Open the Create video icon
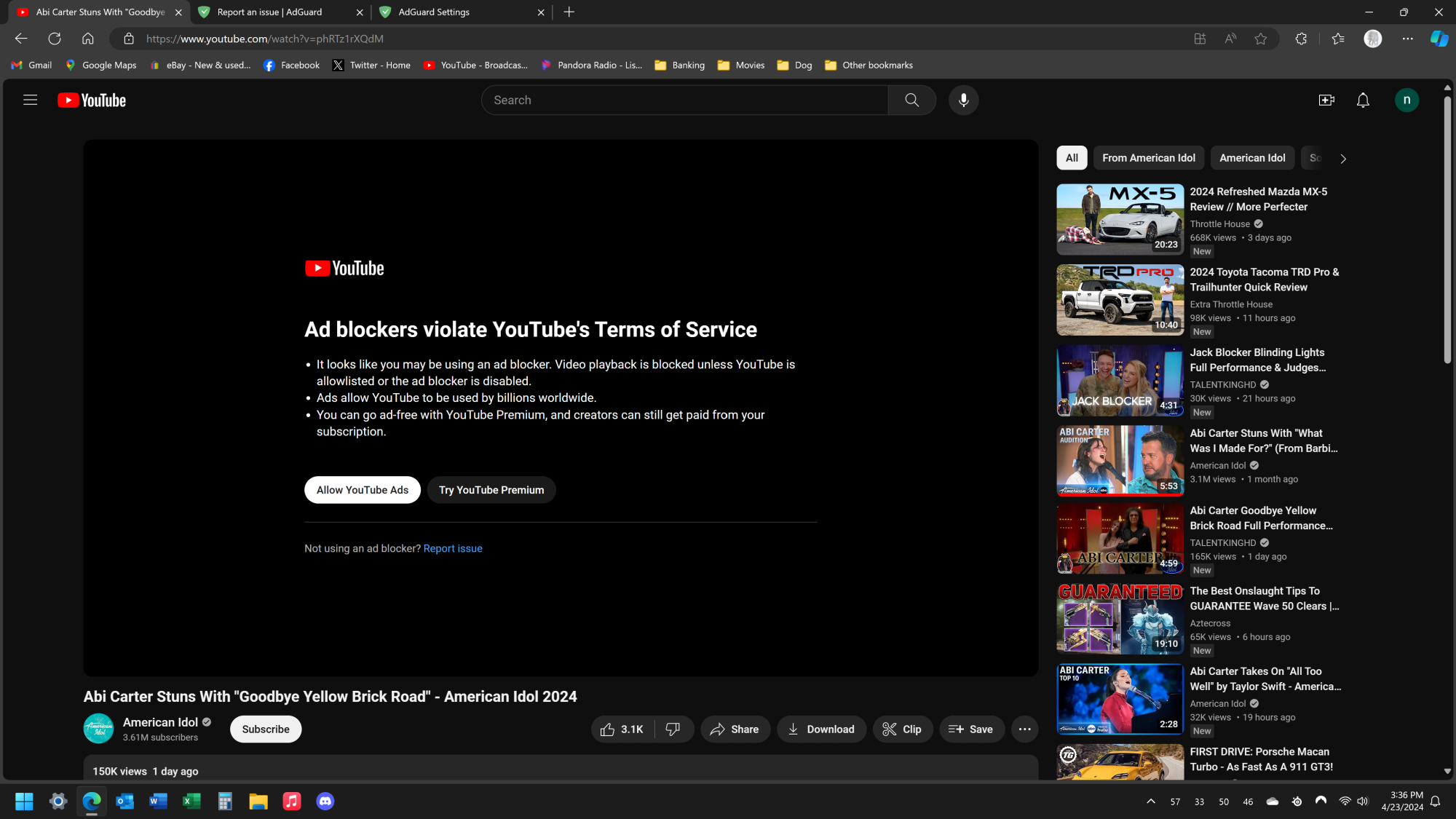The width and height of the screenshot is (1456, 819). click(1326, 100)
